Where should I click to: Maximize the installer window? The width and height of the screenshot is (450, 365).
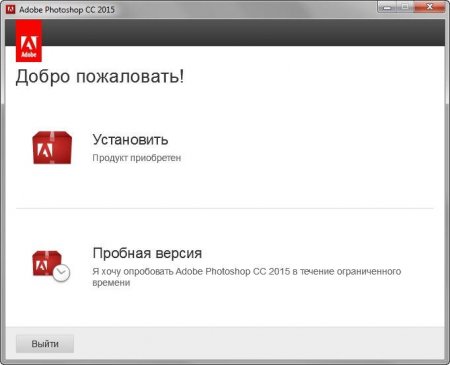point(405,7)
